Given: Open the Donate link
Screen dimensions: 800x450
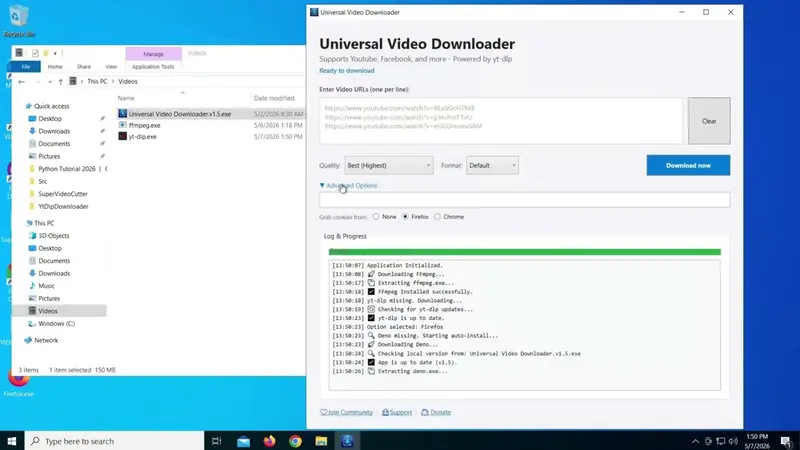Looking at the screenshot, I should pyautogui.click(x=436, y=412).
